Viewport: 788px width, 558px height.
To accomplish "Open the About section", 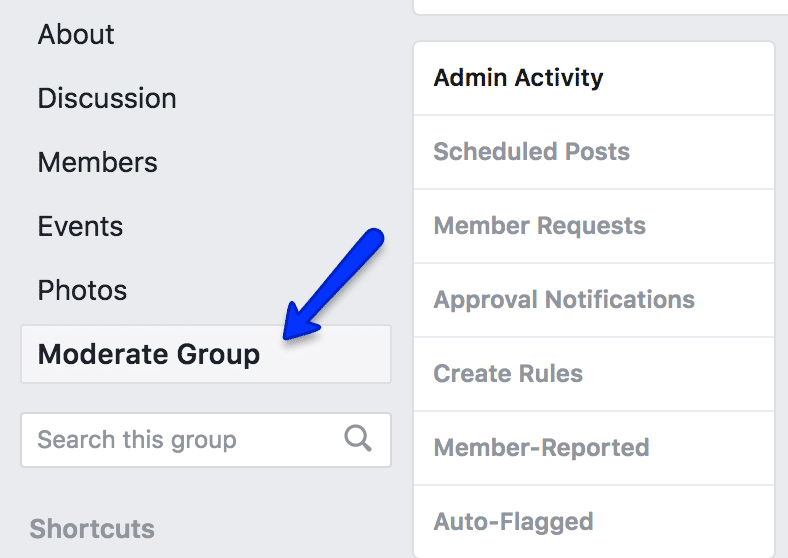I will [x=76, y=34].
